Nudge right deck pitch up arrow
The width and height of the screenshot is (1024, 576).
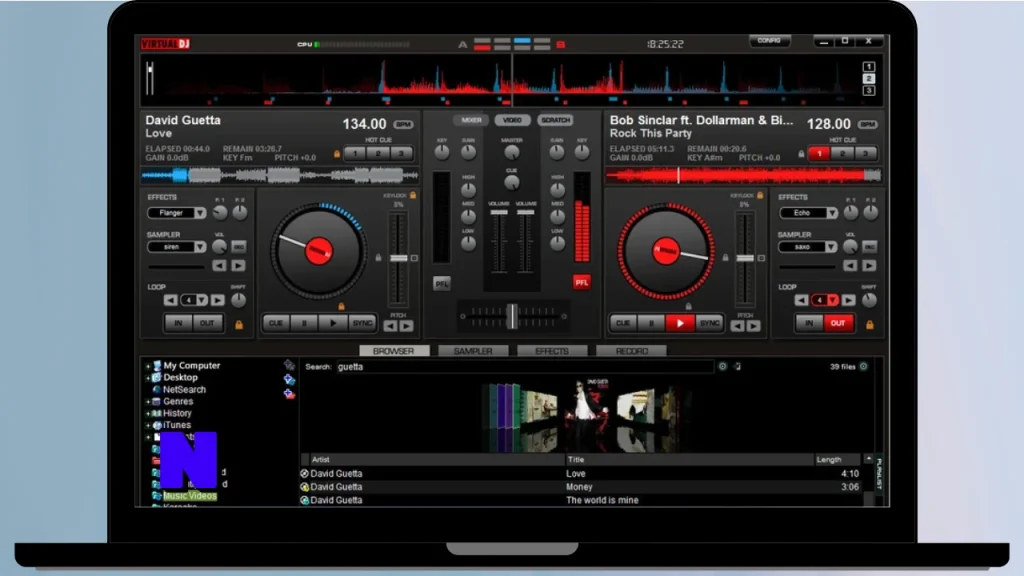coord(753,326)
